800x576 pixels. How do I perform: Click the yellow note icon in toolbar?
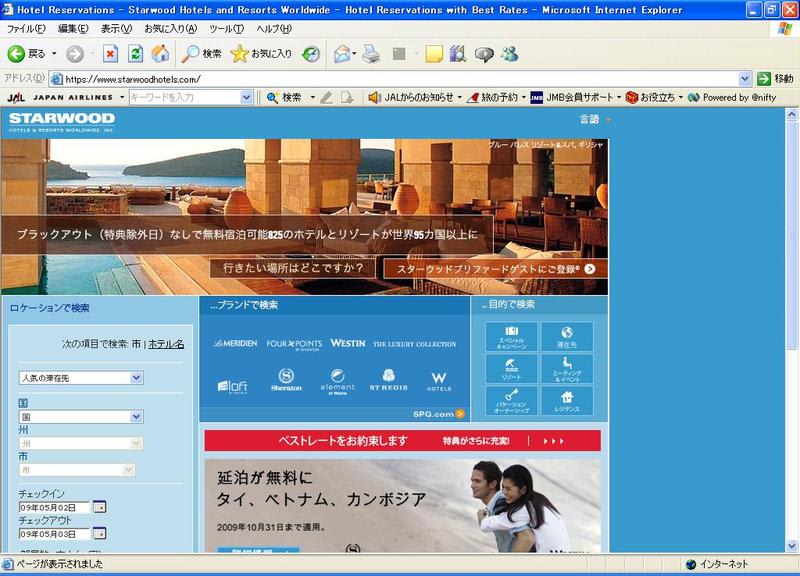[434, 54]
